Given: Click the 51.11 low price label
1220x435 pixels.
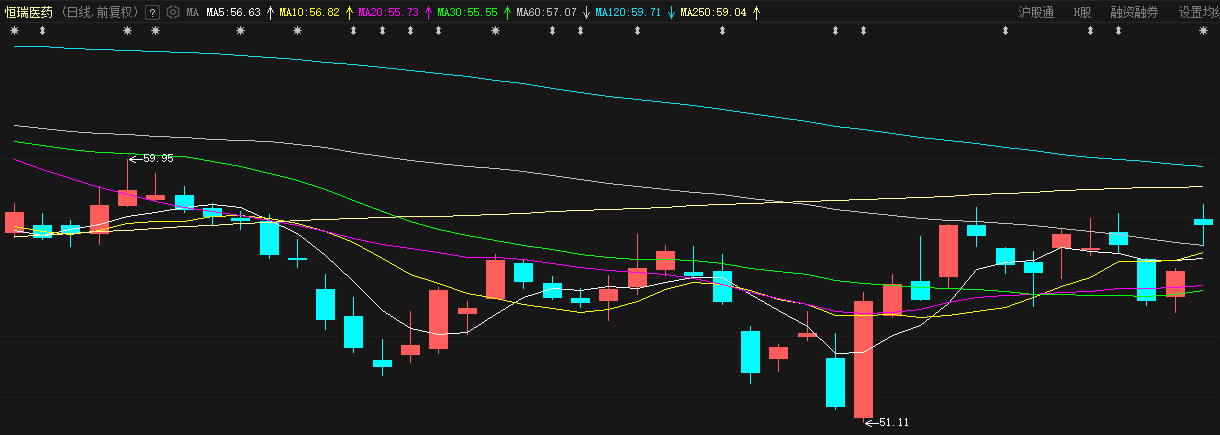Looking at the screenshot, I should coord(893,423).
